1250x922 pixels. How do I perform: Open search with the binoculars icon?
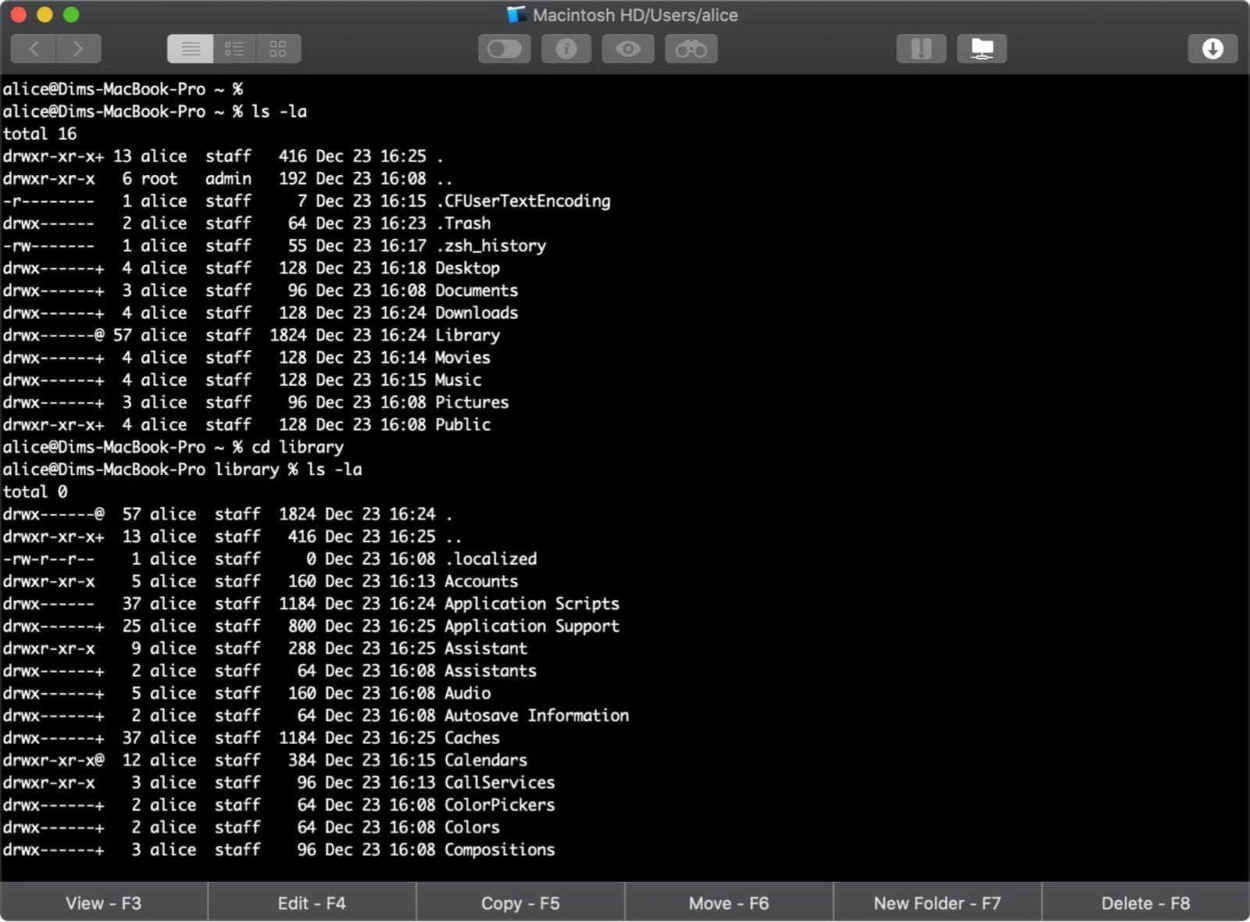point(691,48)
